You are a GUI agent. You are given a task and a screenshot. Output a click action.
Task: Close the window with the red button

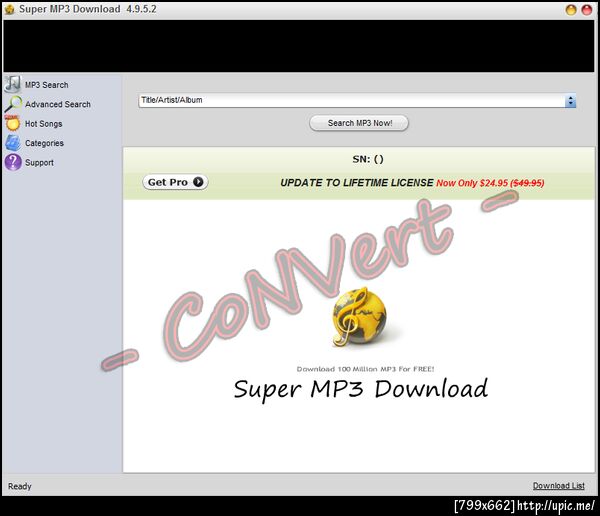pos(587,10)
